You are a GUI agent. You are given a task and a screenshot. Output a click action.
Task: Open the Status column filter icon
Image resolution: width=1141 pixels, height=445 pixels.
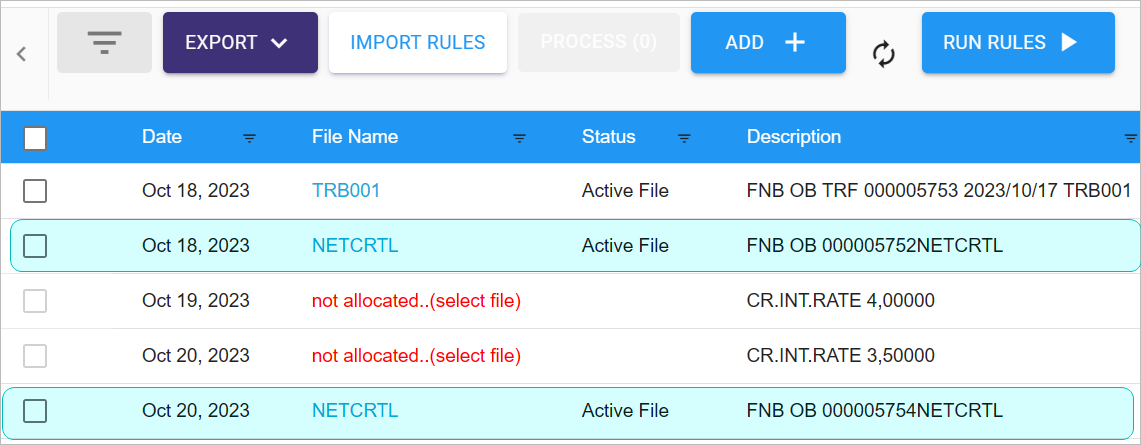684,138
